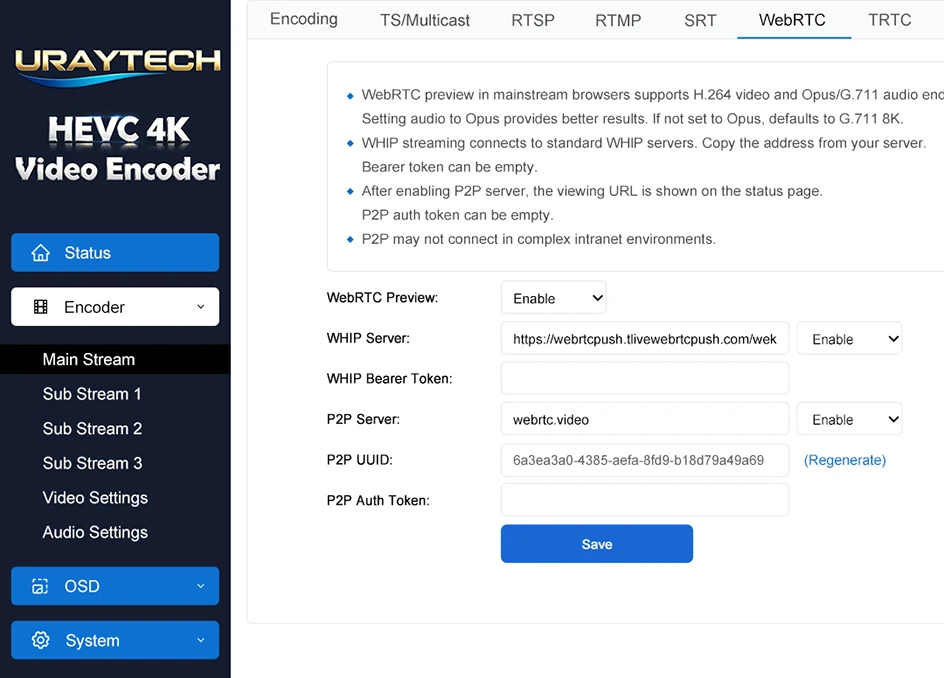Focus the P2P Auth Token field
Screen dimensions: 944x678
pyautogui.click(x=645, y=500)
